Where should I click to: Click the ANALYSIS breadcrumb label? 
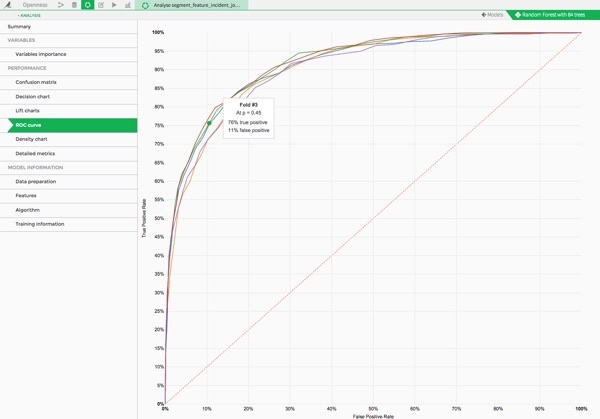pos(29,15)
